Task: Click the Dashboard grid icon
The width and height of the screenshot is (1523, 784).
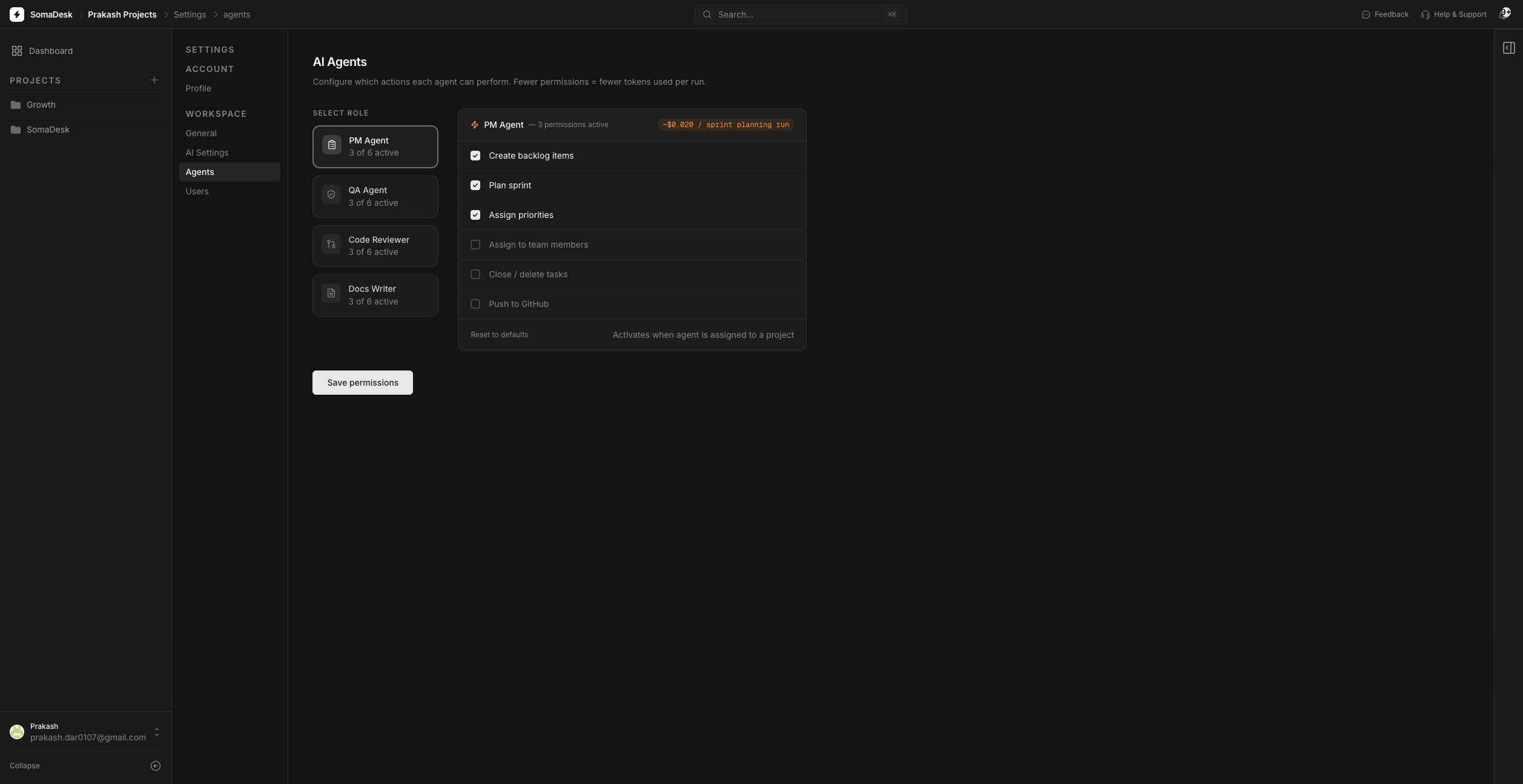Action: coord(17,51)
